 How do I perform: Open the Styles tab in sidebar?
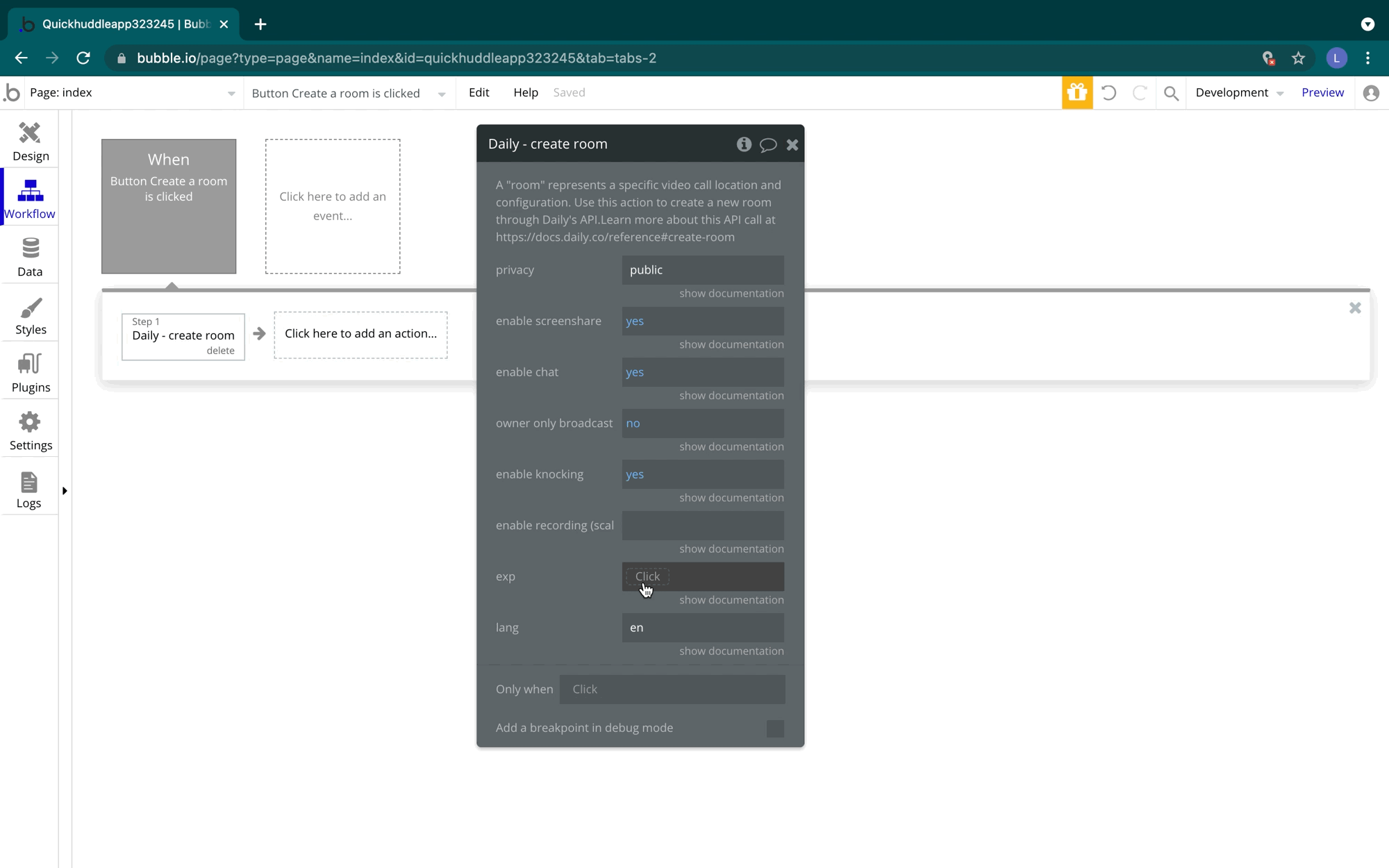(30, 315)
